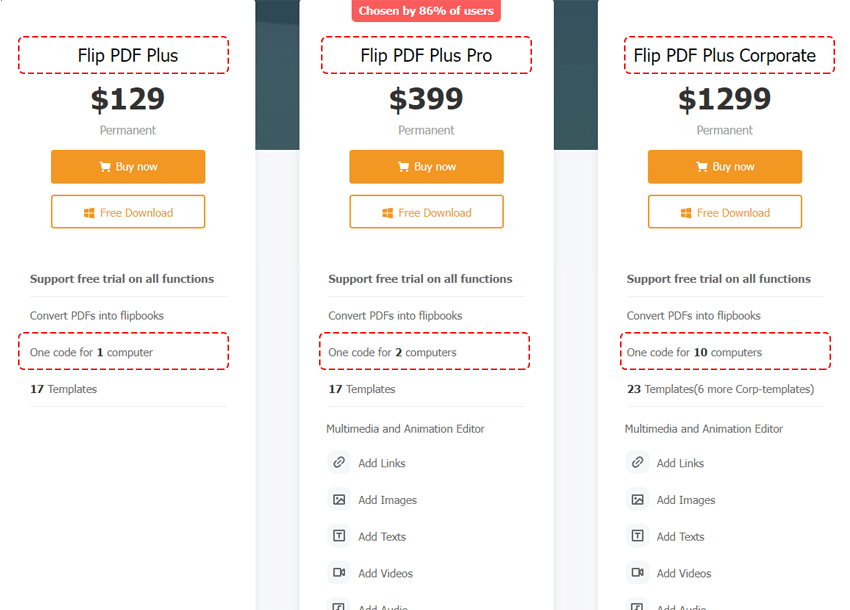Click the Add Links icon in Corporate column

coord(637,463)
